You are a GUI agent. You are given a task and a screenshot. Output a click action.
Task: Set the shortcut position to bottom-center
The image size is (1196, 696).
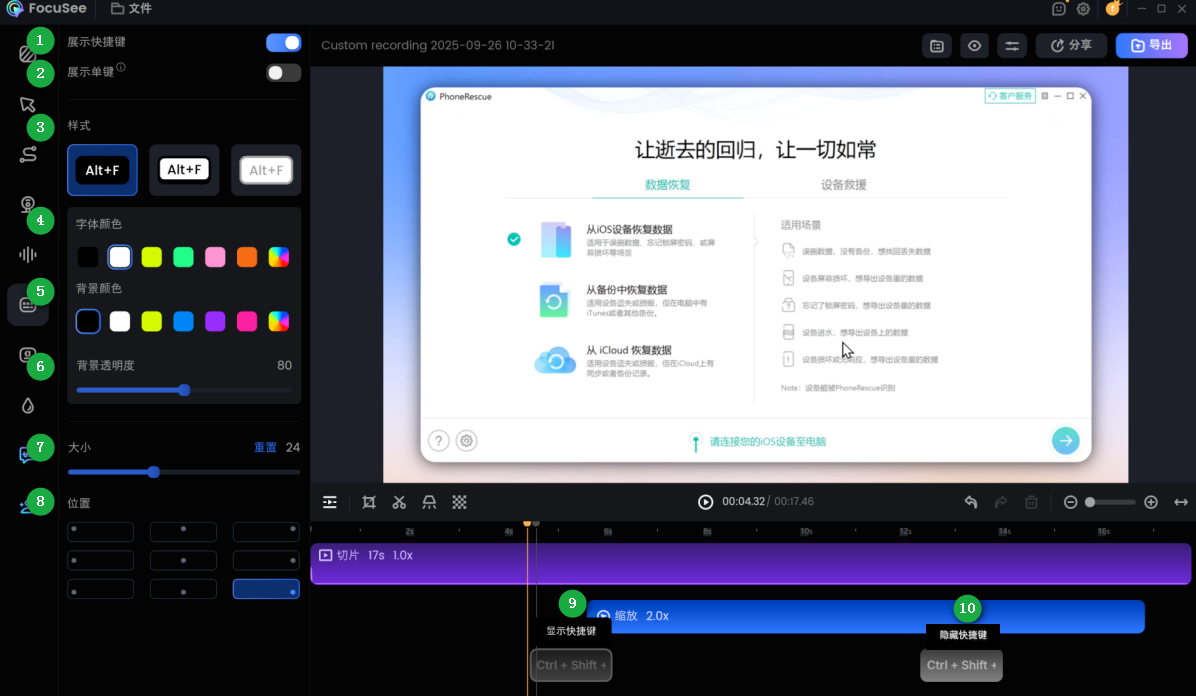[x=183, y=589]
